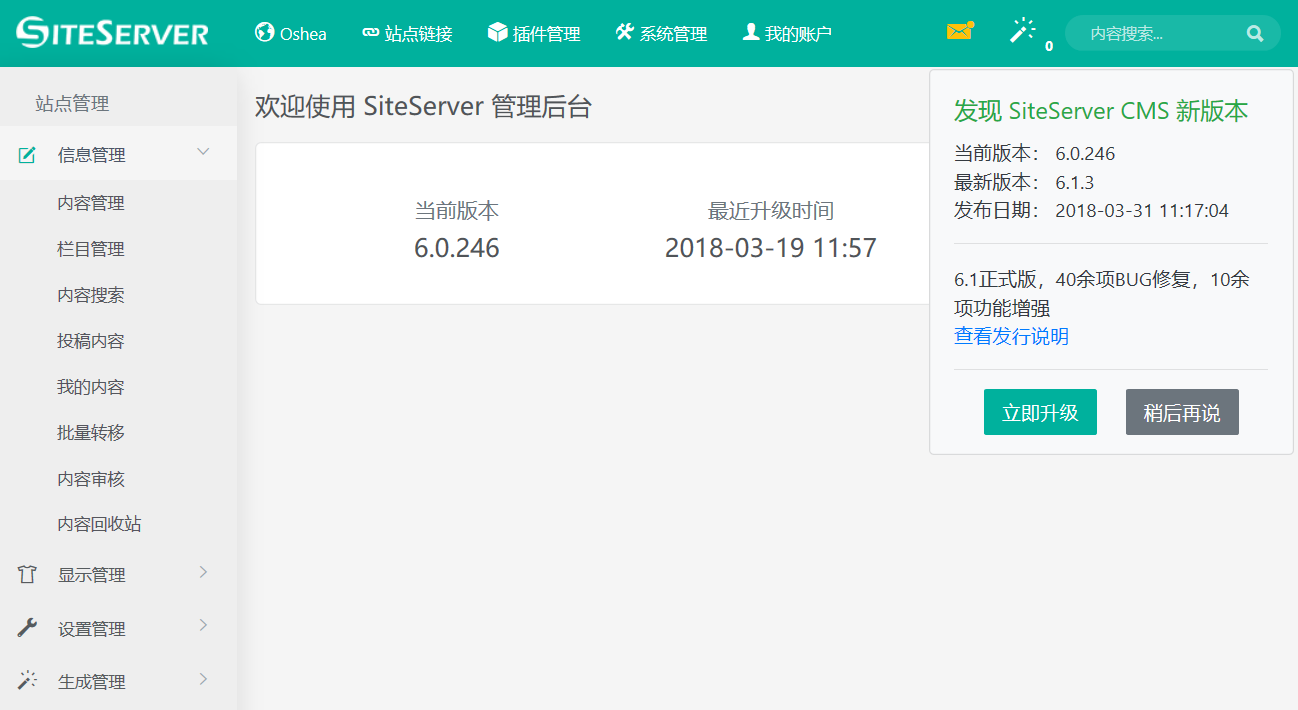Click the 当前版本 label in the dashboard card

coord(457,211)
